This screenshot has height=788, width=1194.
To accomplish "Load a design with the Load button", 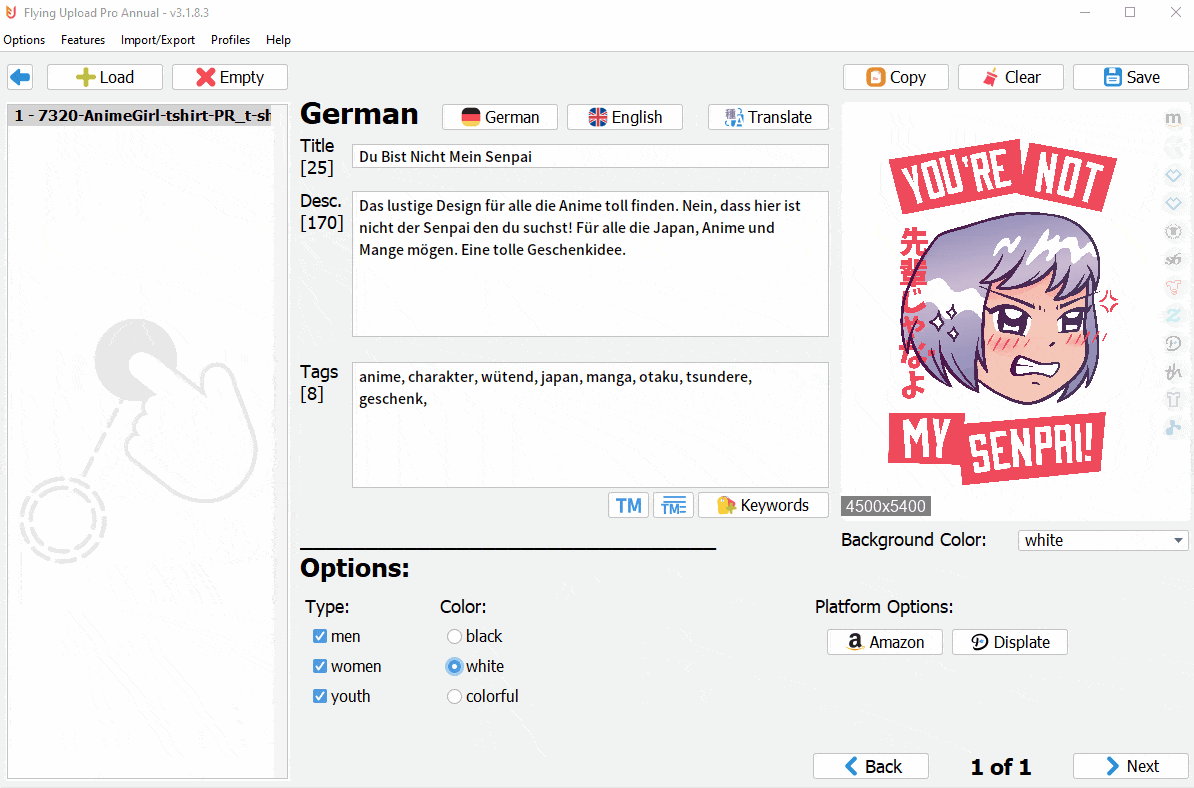I will tap(105, 77).
